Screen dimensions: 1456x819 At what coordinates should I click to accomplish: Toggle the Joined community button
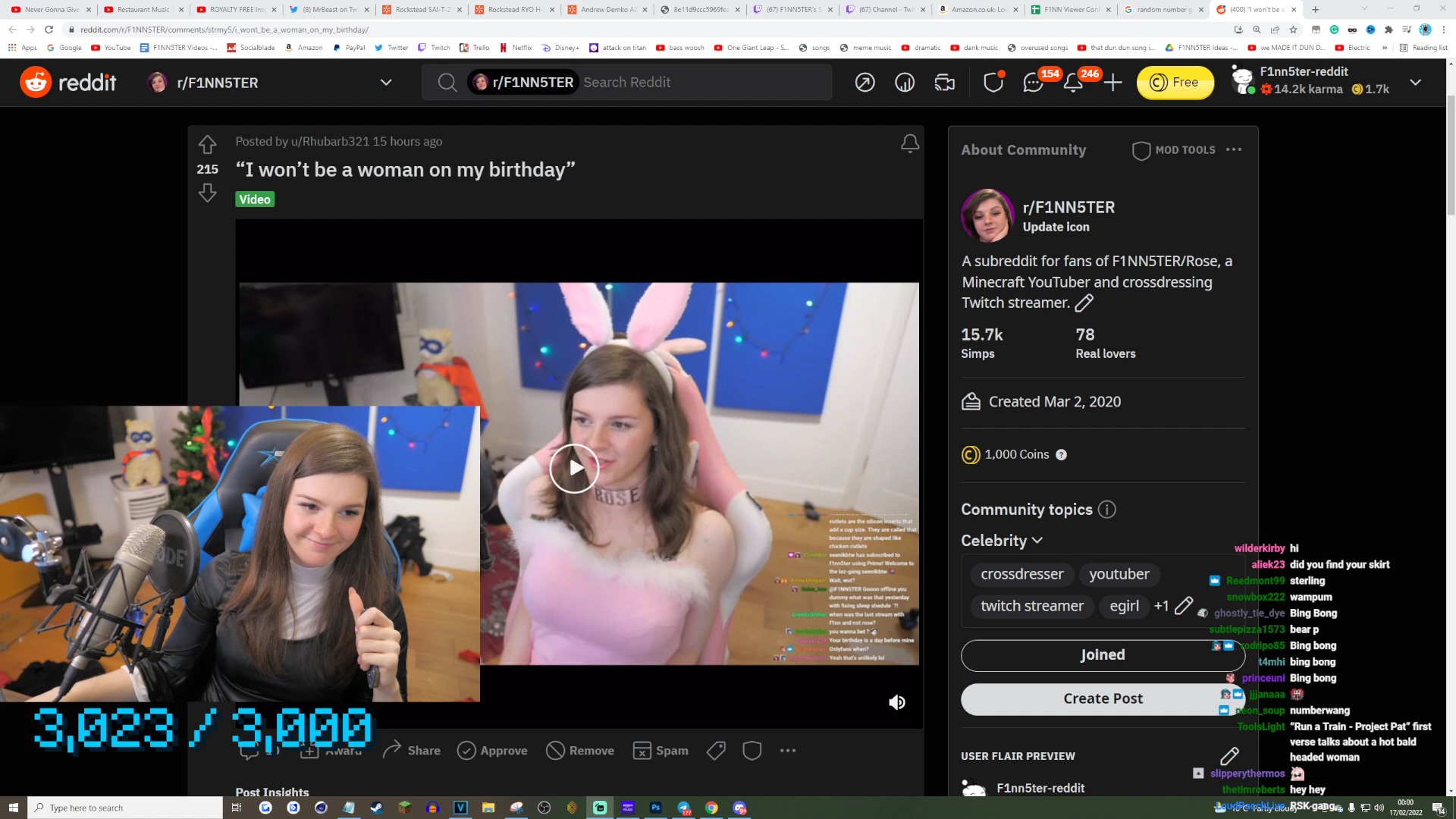pyautogui.click(x=1103, y=655)
